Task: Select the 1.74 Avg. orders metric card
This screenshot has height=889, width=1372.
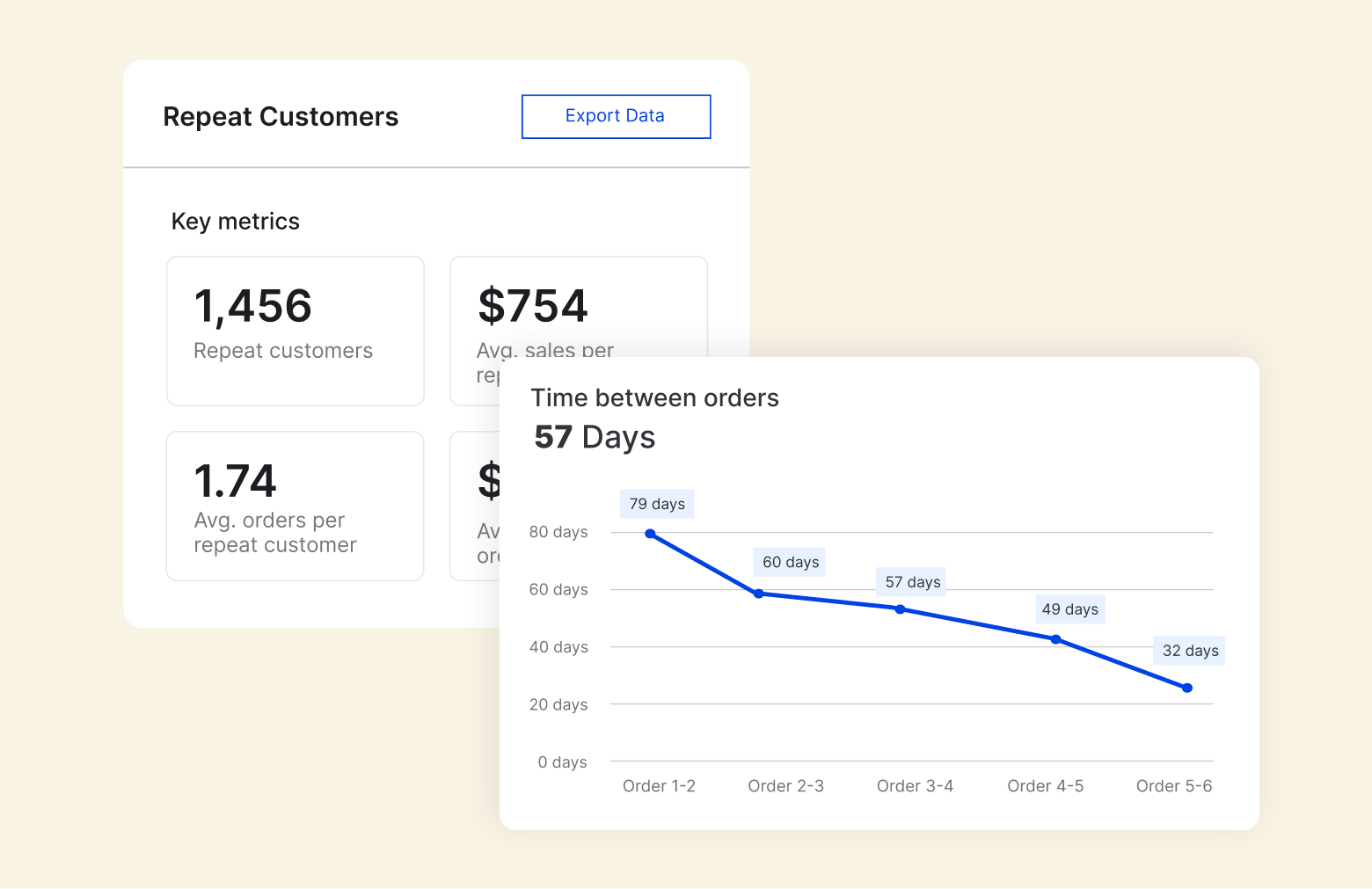Action: [x=295, y=506]
